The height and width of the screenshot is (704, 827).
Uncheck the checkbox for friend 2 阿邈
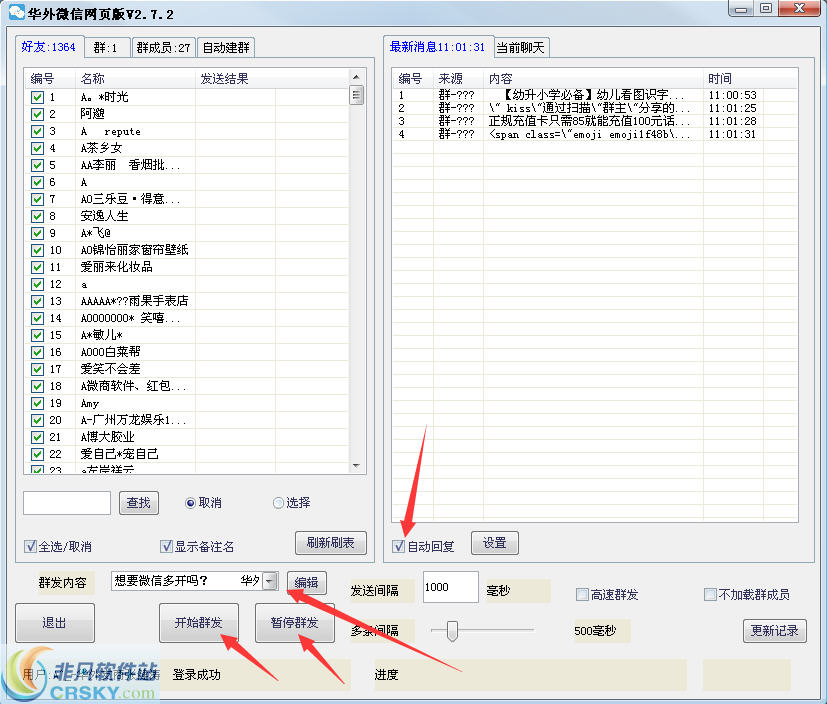tap(37, 114)
